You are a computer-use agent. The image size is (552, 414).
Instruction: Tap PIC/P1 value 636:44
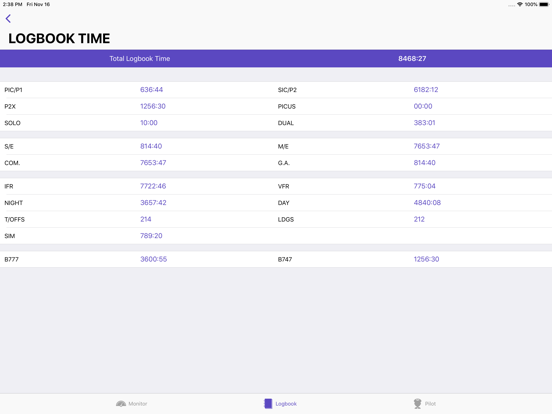coord(151,90)
